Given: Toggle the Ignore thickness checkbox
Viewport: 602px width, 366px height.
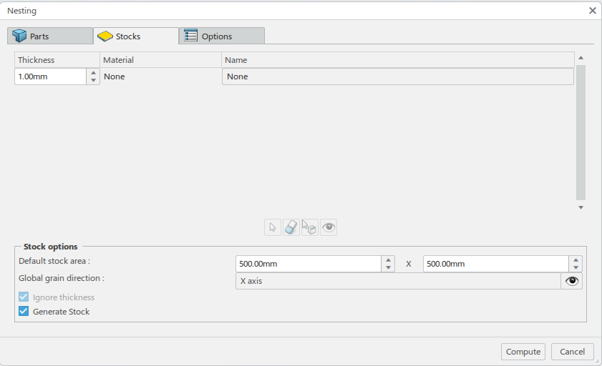Looking at the screenshot, I should click(x=24, y=297).
